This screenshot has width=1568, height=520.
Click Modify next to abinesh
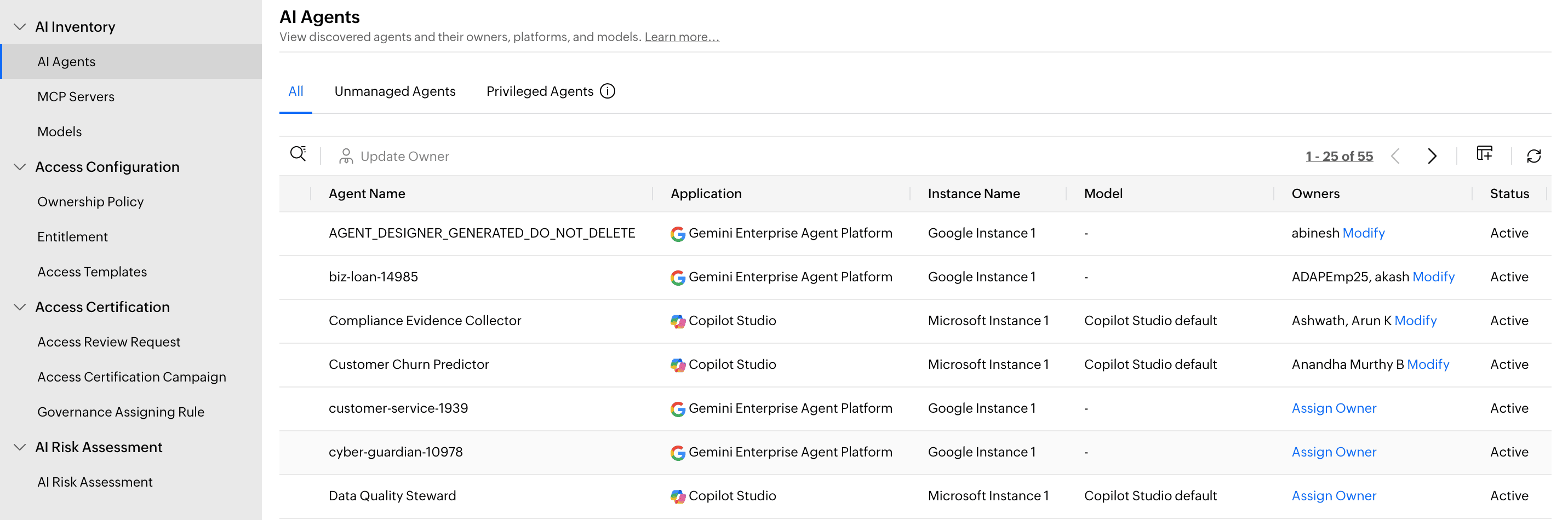(1364, 233)
